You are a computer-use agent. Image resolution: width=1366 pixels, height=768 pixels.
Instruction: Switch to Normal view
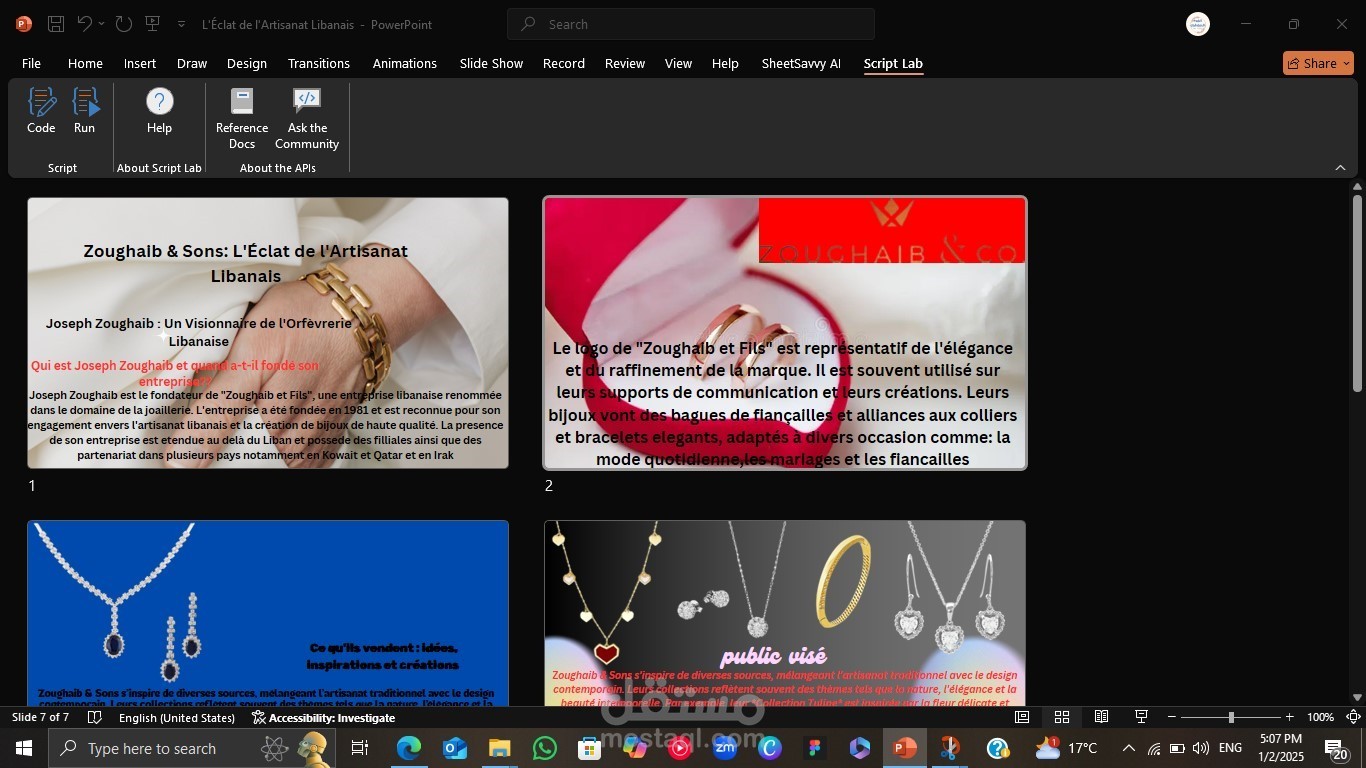tap(1022, 717)
